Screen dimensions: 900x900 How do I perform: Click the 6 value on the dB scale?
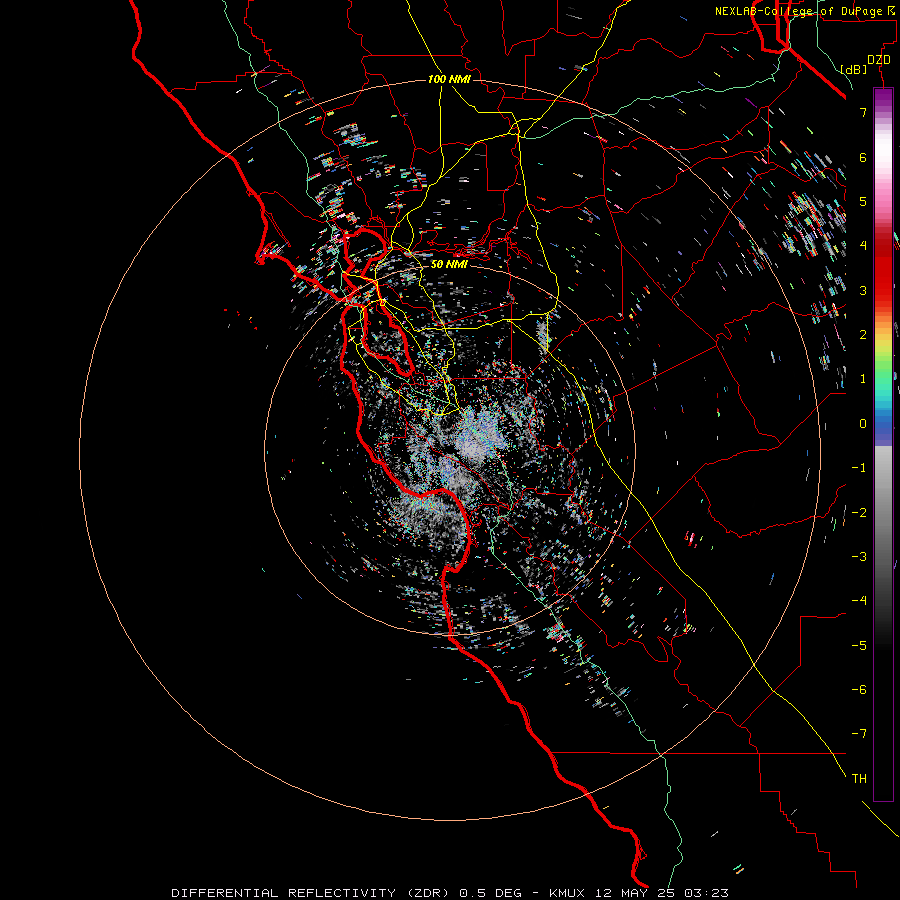[863, 157]
